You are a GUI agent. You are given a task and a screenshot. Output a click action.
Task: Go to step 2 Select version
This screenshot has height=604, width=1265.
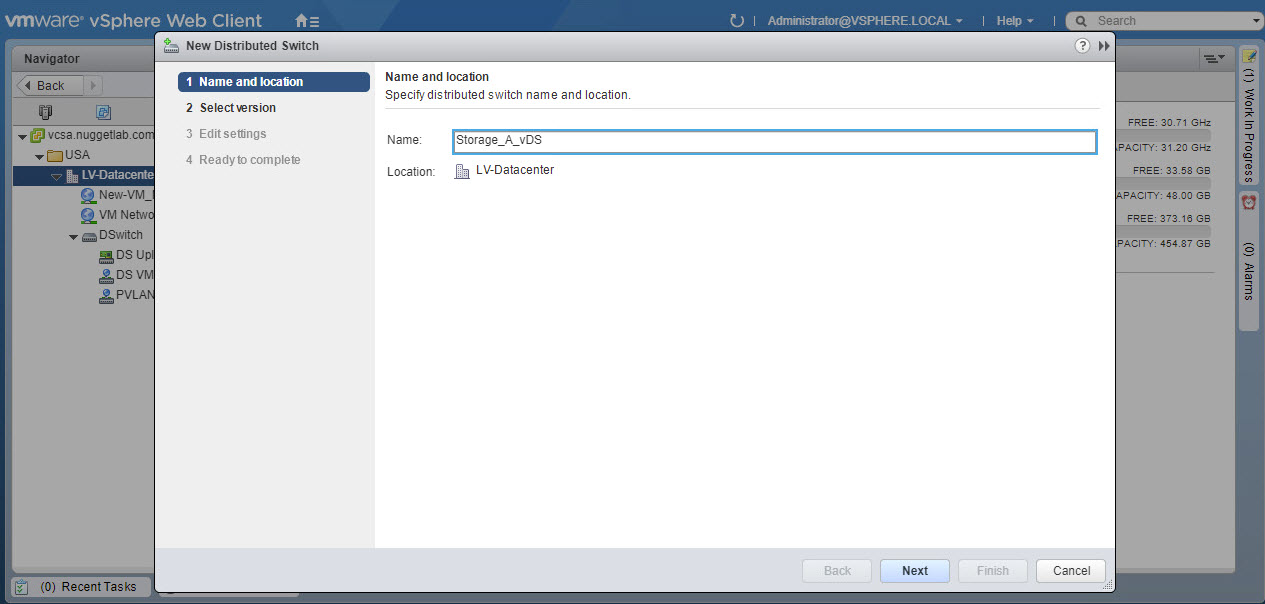(237, 108)
